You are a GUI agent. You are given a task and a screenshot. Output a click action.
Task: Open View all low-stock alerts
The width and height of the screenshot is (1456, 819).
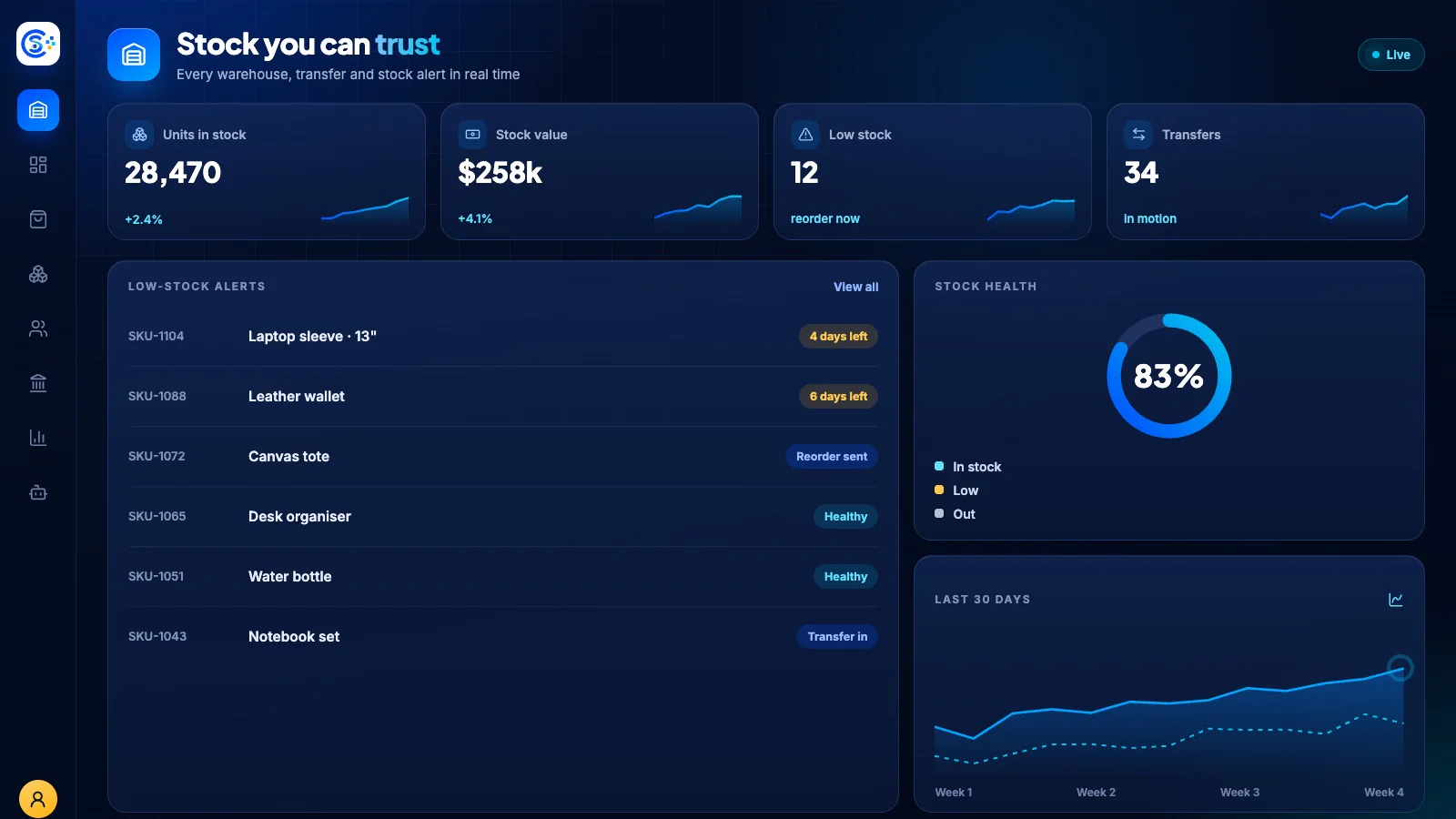(x=855, y=287)
